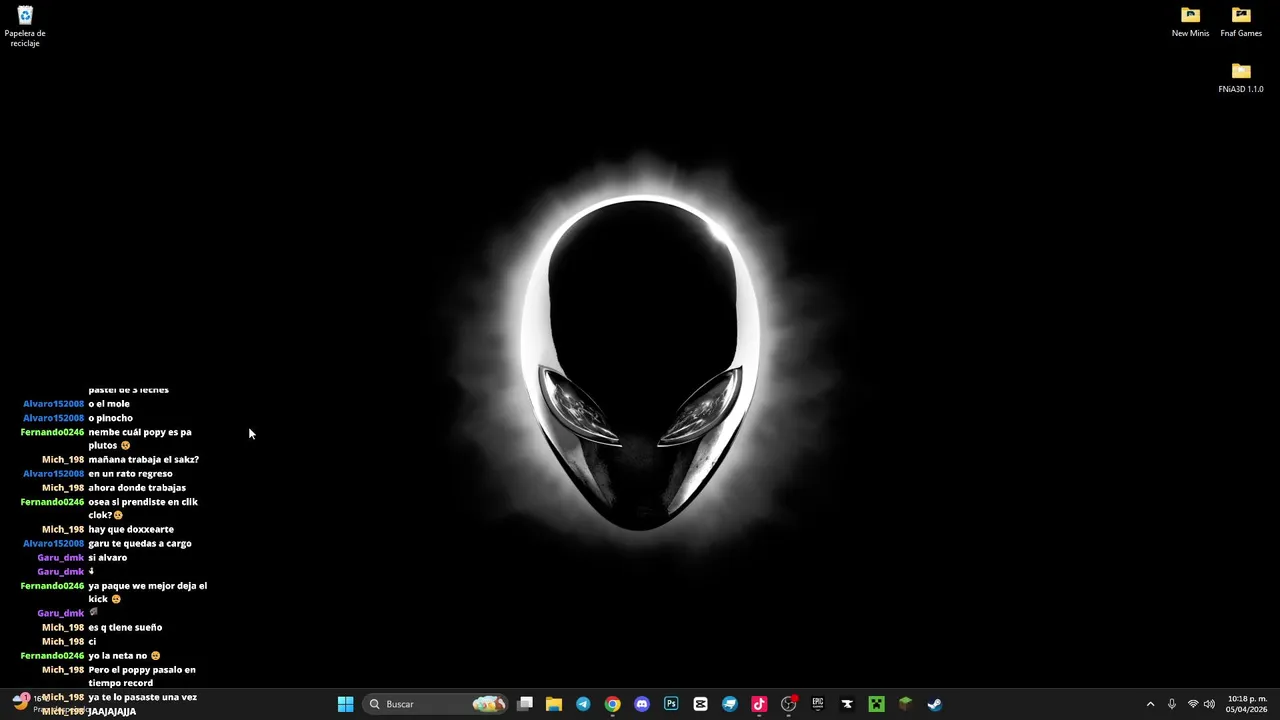Viewport: 1280px width, 720px height.
Task: Launch Photoshop from the taskbar
Action: click(671, 704)
